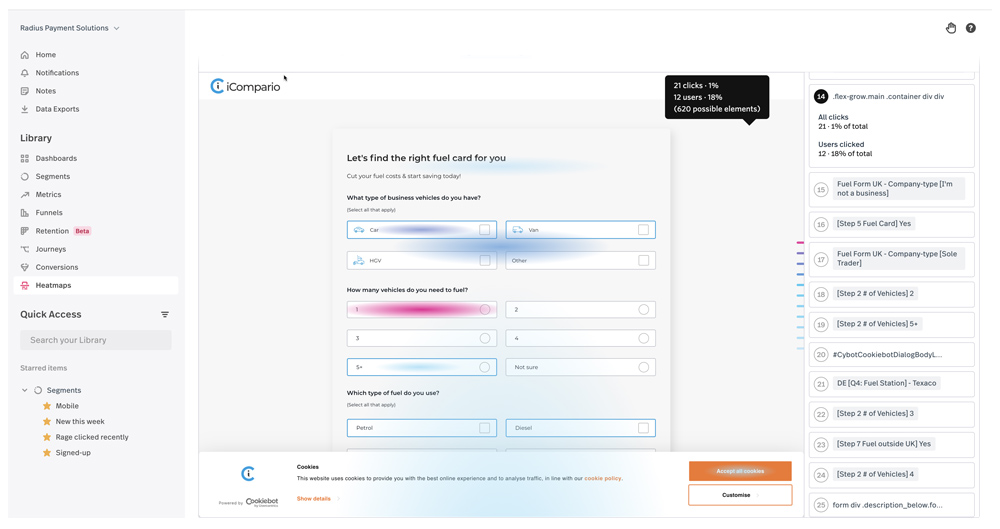
Task: Click the pink marker in the heatmap scroll strip
Action: coord(800,242)
